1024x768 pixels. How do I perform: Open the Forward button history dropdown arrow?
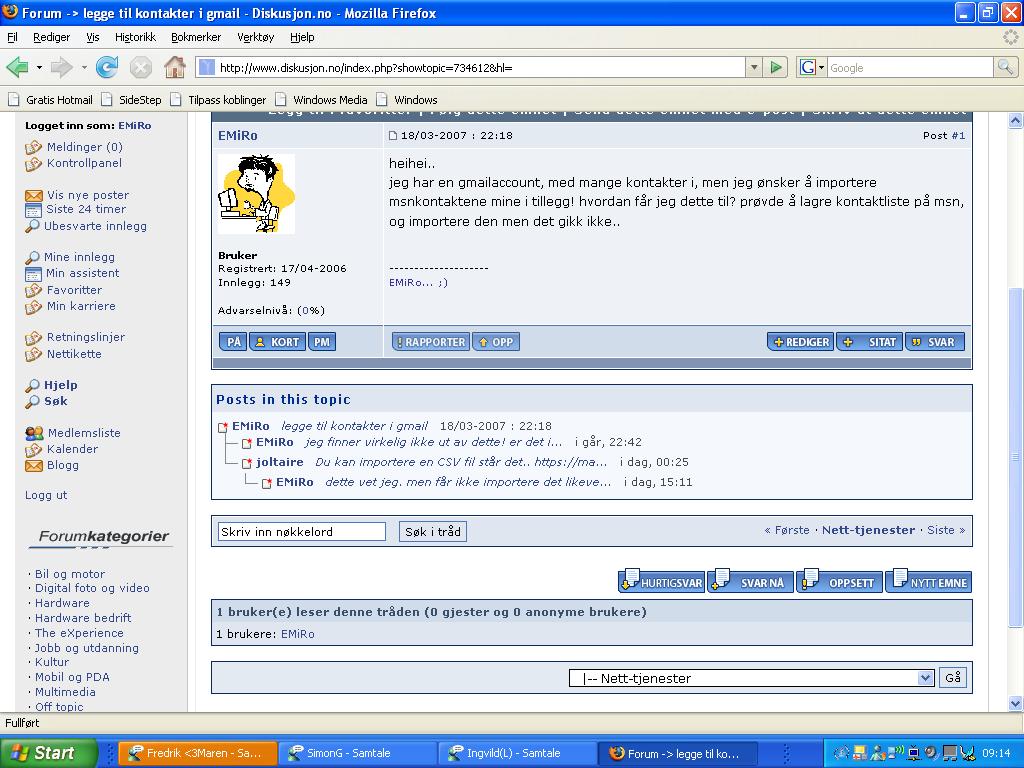point(84,67)
